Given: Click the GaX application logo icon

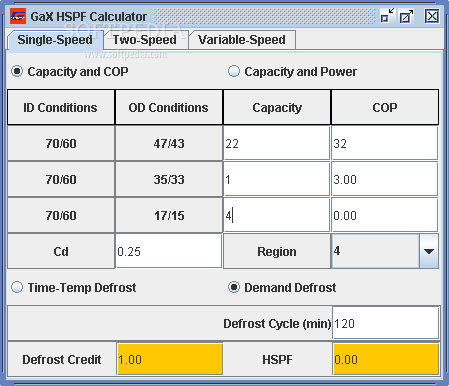Looking at the screenshot, I should (18, 16).
